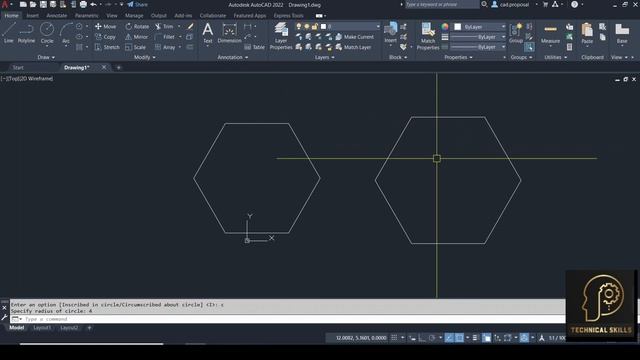Toggle object snap tracking in status bar

[449, 338]
